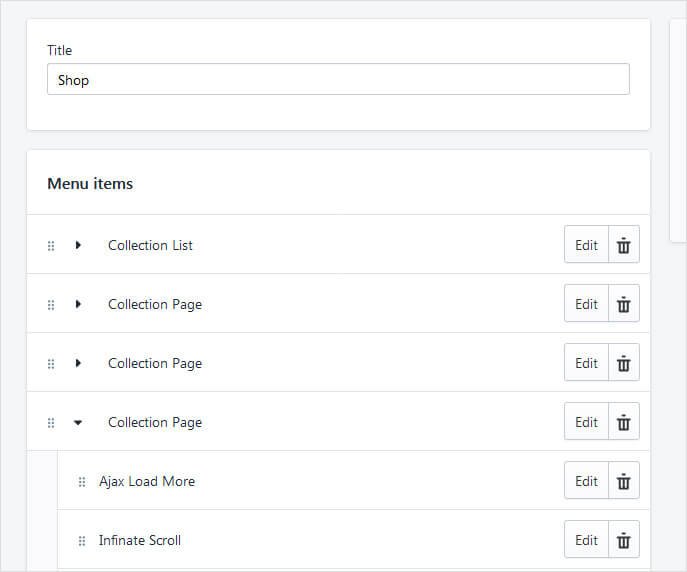
Task: Expand the second Collection Page item
Action: coord(78,363)
